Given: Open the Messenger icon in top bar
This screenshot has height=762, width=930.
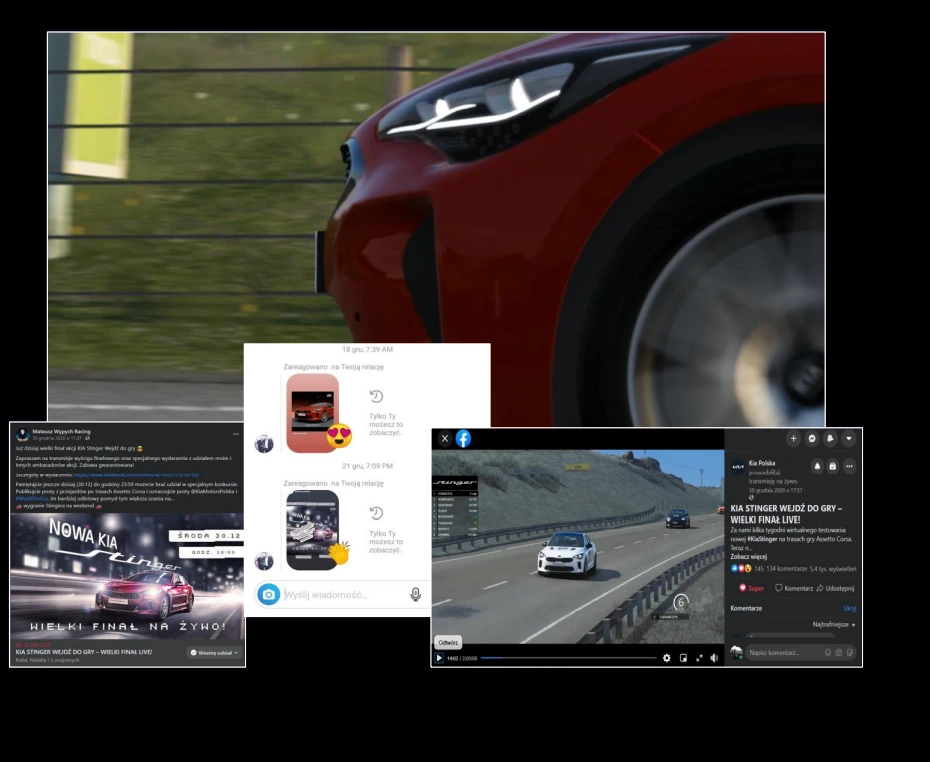Looking at the screenshot, I should (812, 439).
